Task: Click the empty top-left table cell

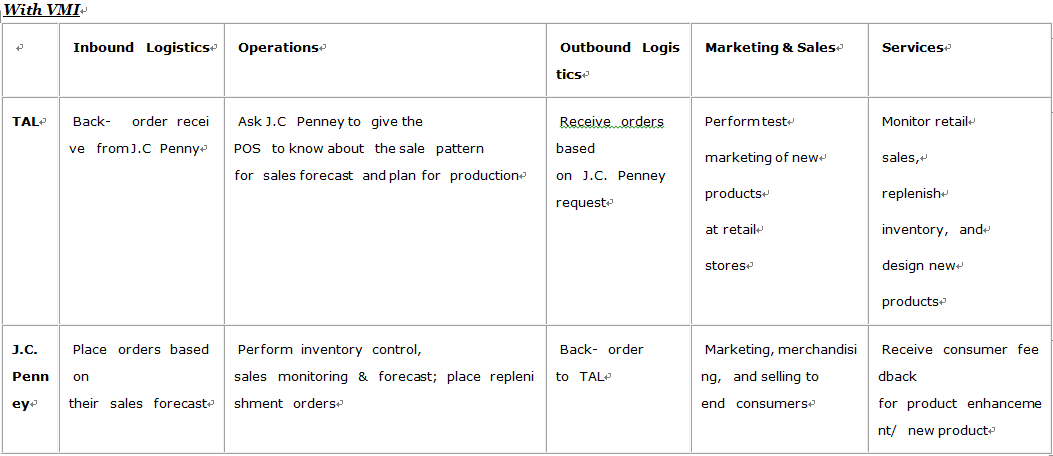Action: [30, 60]
